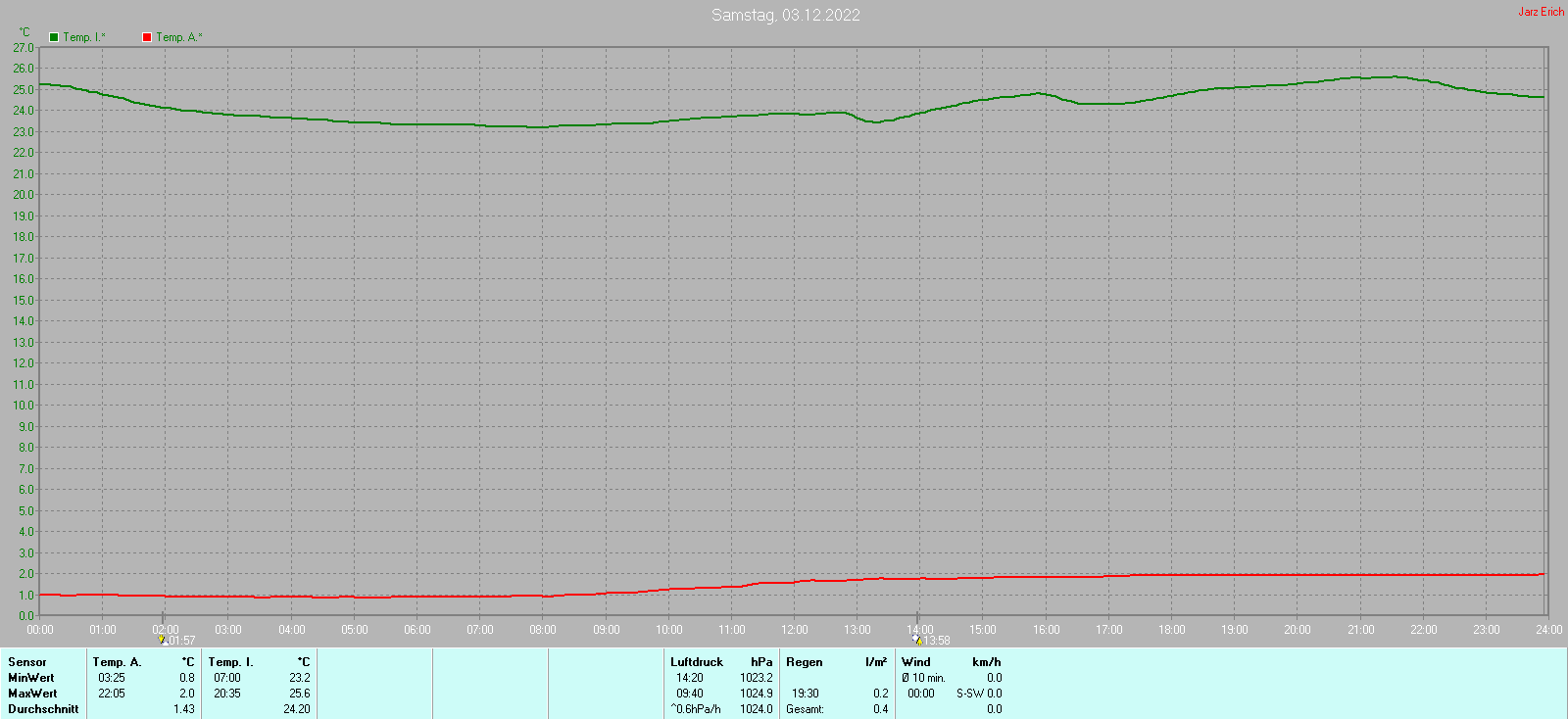Click the moonset icon at 13:58
Viewport: 1568px width, 719px height.
coord(917,640)
